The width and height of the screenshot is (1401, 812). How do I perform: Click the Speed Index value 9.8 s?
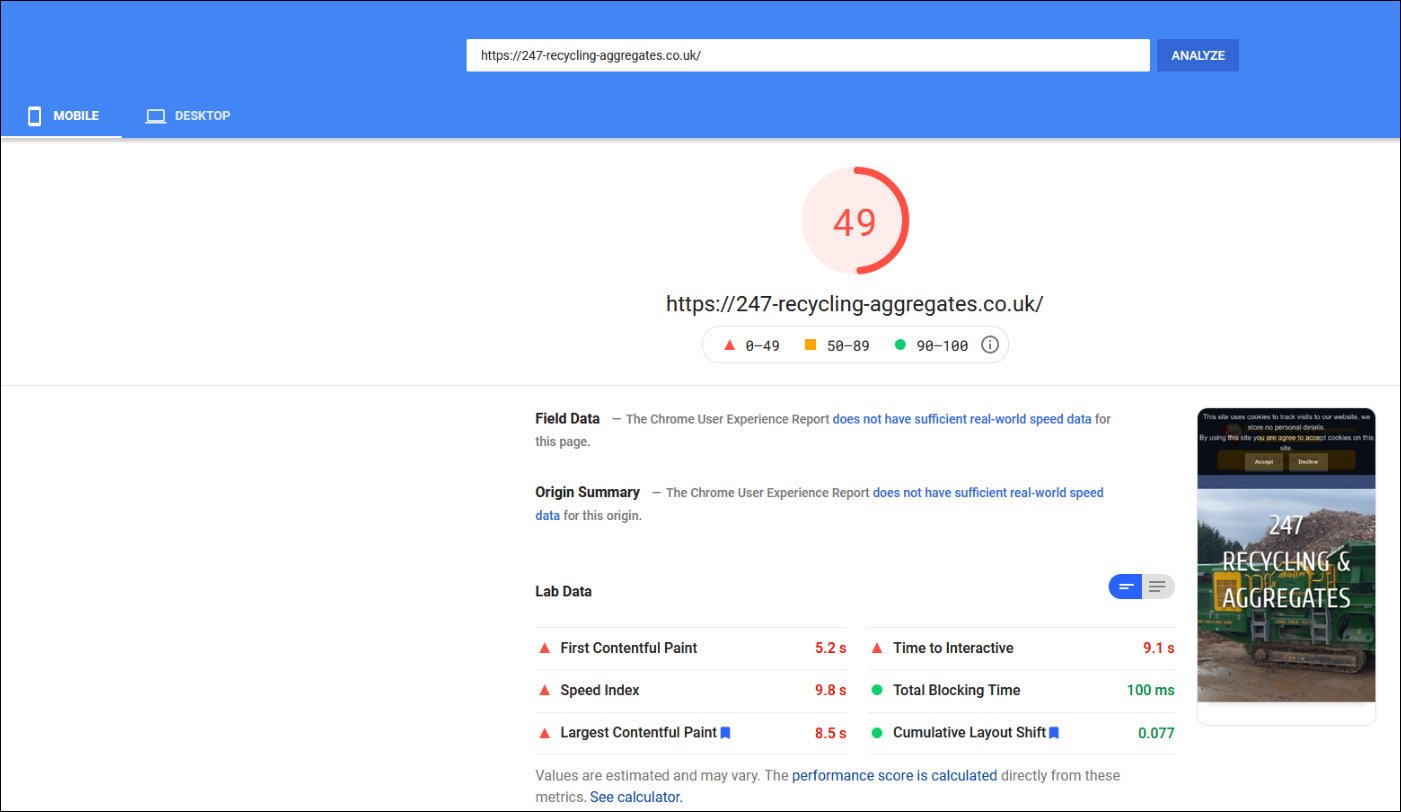coord(830,690)
